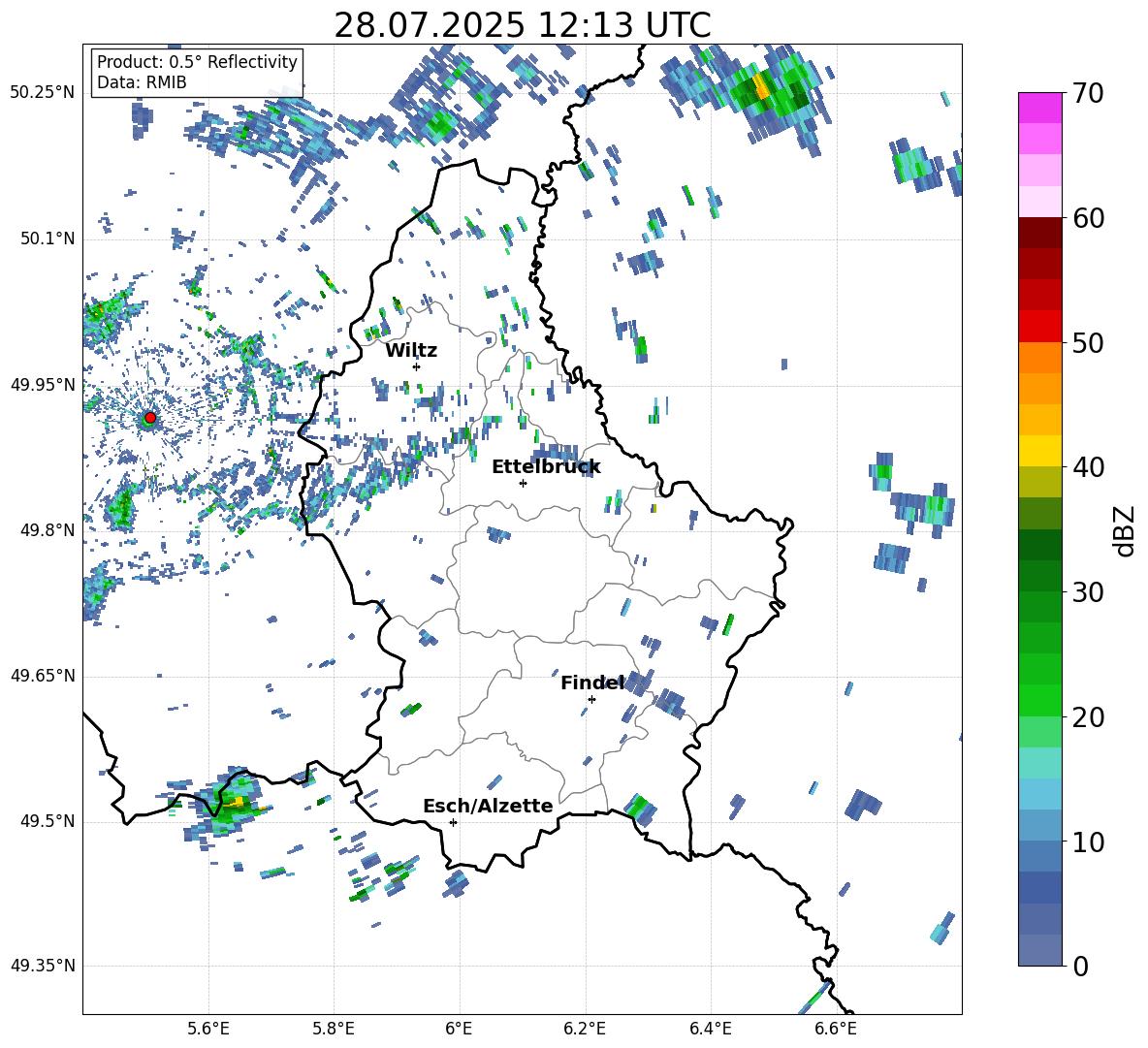Click the Ettelbruck city label
The width and height of the screenshot is (1148, 1048).
point(546,467)
